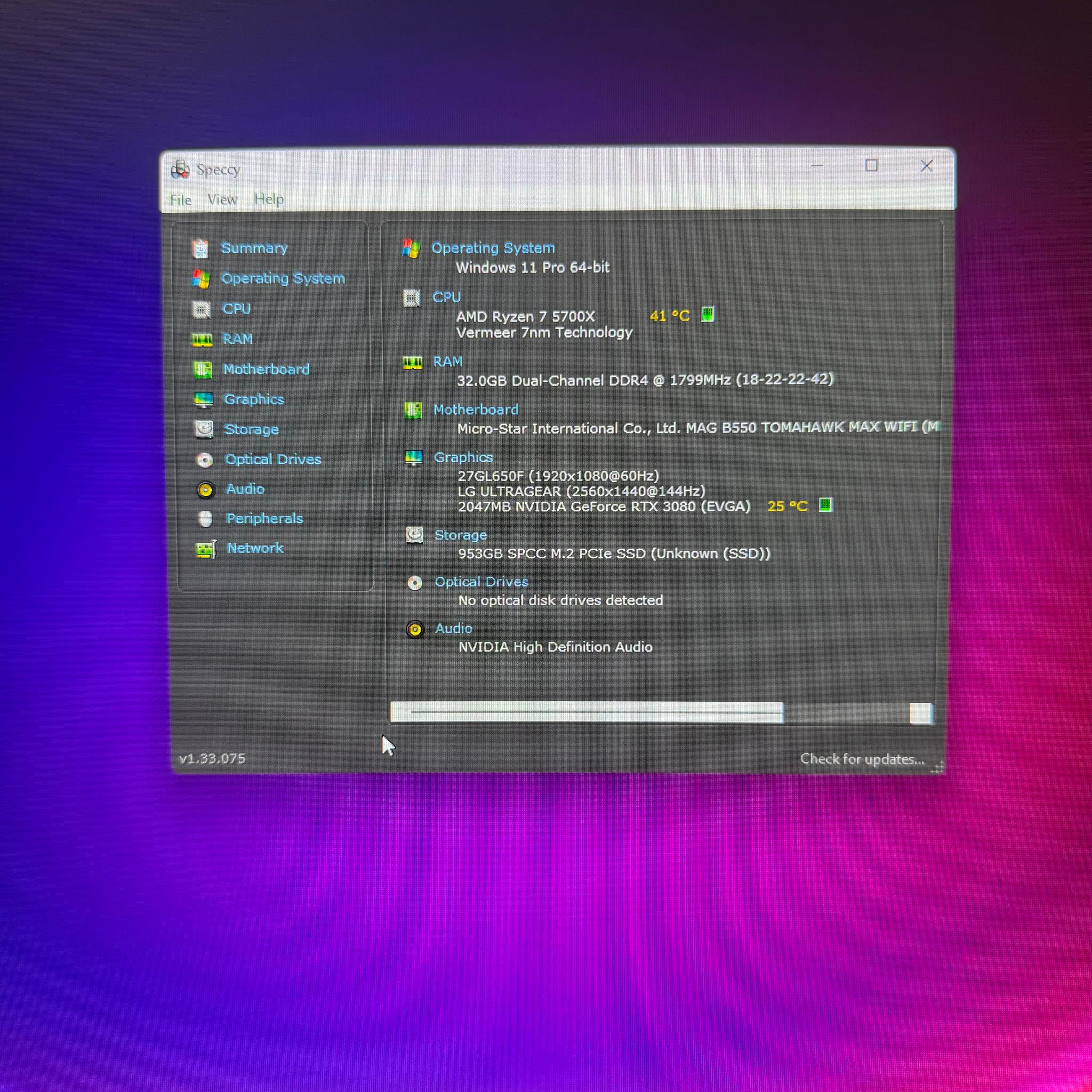The height and width of the screenshot is (1092, 1092).
Task: Click the green GPU temperature indicator icon
Action: click(825, 505)
